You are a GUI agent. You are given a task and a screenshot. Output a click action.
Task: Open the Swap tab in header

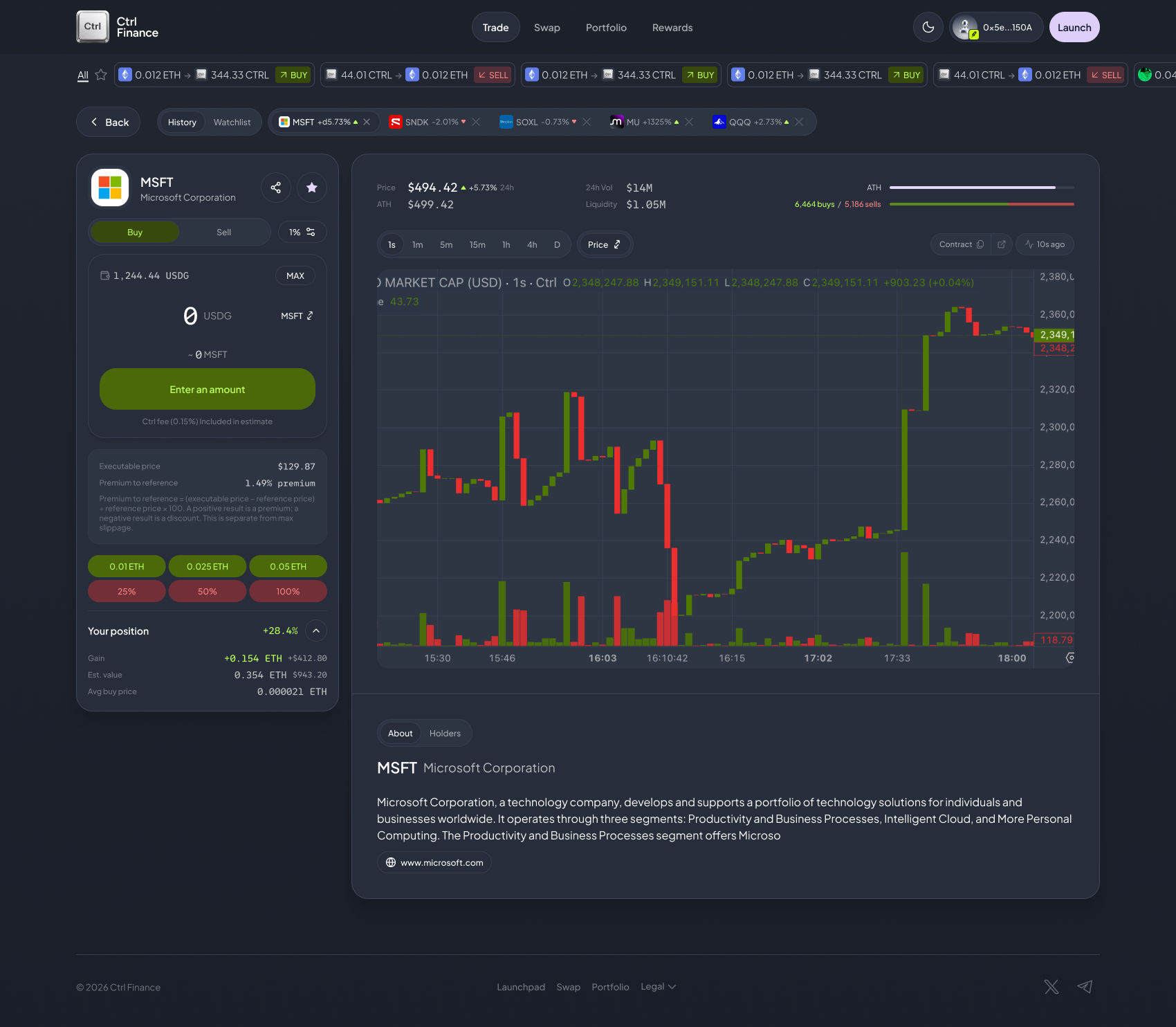coord(547,27)
